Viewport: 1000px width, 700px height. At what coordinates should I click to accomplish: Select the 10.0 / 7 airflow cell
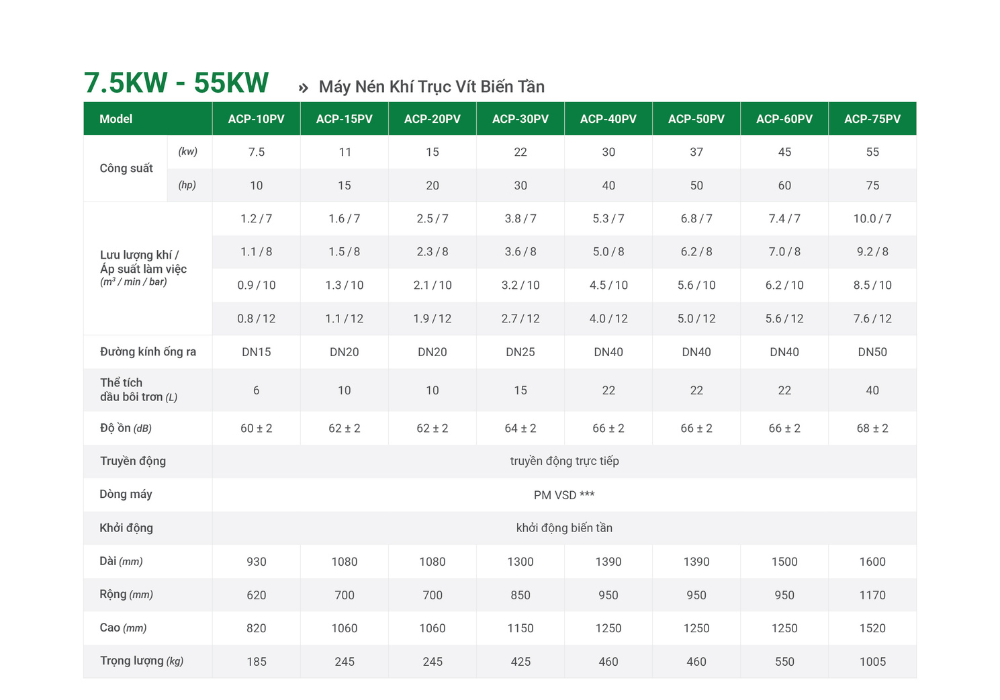872,219
